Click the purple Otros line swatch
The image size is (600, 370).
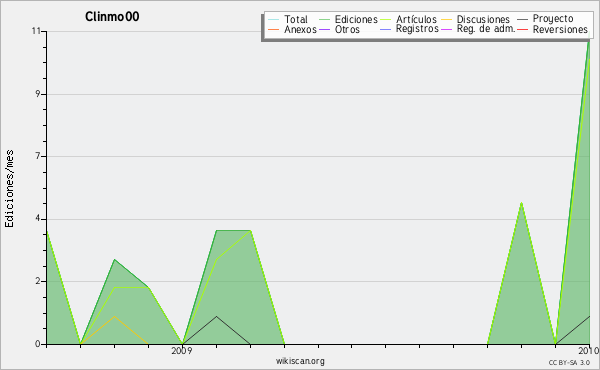coord(324,29)
